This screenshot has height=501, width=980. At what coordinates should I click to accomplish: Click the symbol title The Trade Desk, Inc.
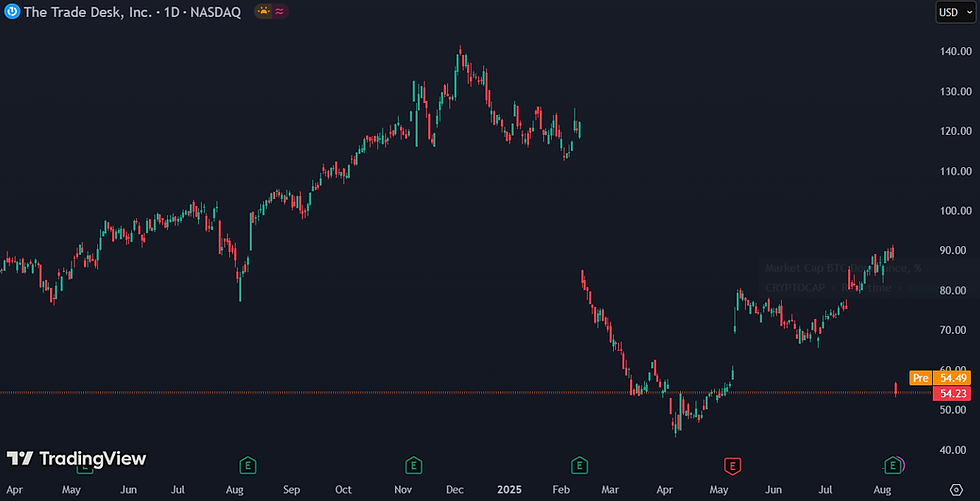click(x=88, y=12)
